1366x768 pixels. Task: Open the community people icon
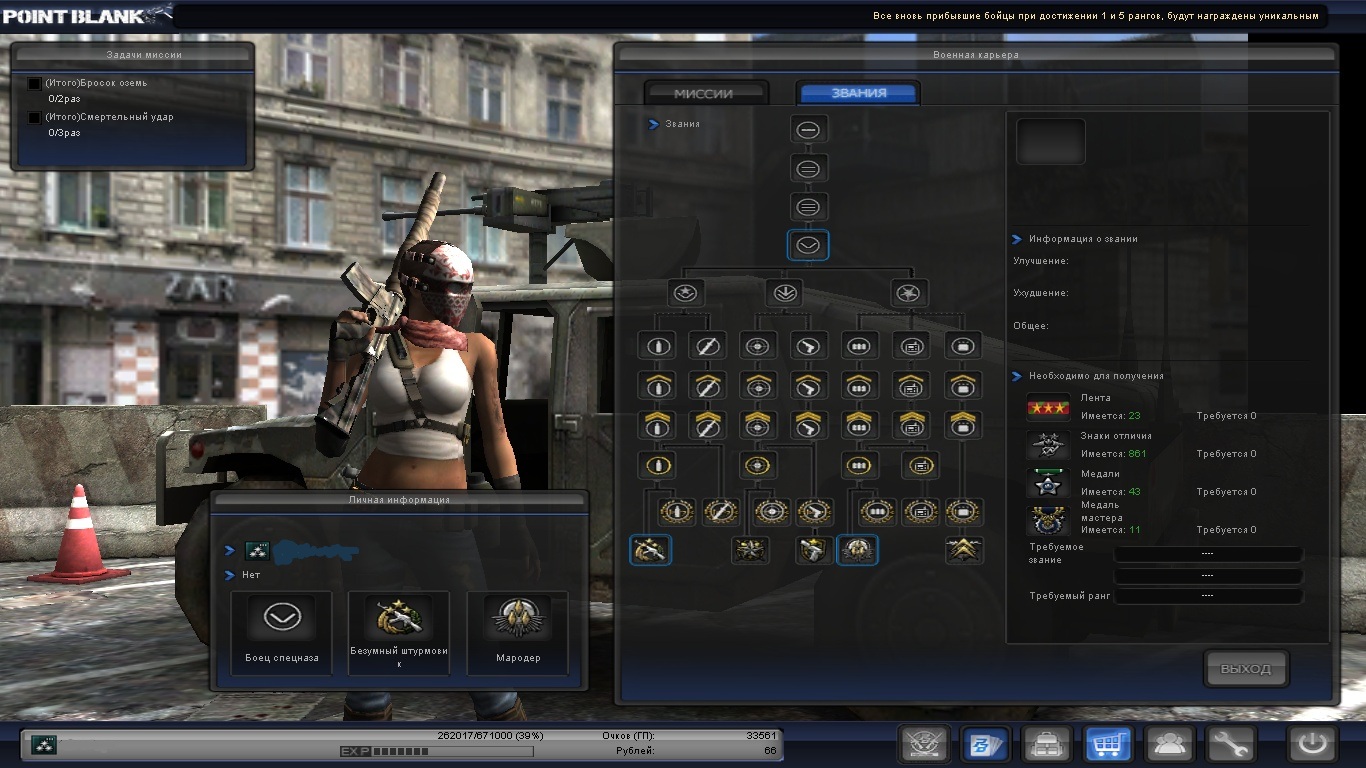pyautogui.click(x=1169, y=744)
